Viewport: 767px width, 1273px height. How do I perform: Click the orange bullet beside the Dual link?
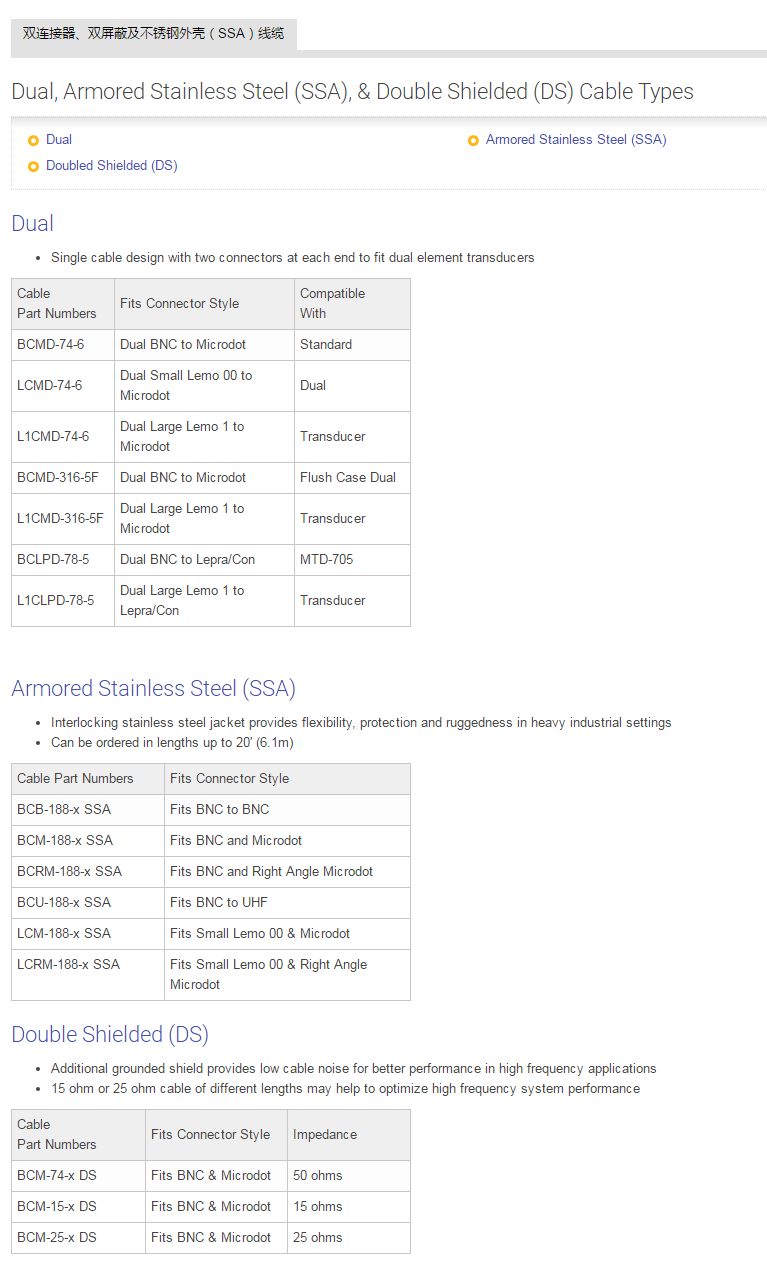pos(33,141)
